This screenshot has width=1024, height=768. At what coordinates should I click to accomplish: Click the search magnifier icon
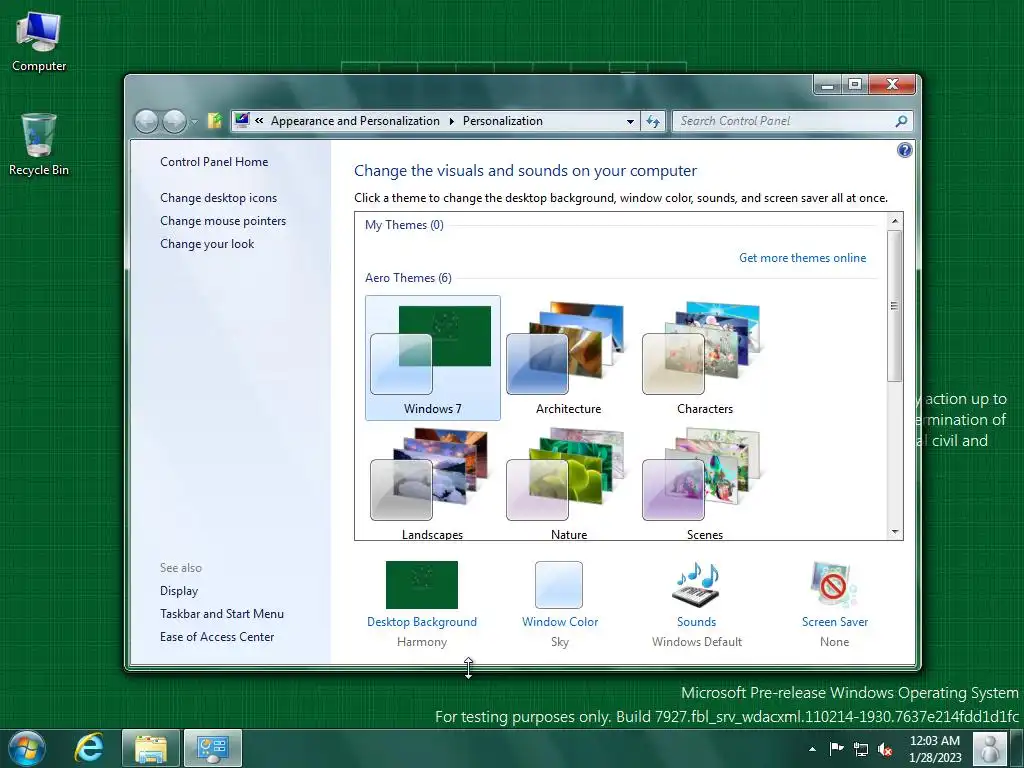pos(901,121)
